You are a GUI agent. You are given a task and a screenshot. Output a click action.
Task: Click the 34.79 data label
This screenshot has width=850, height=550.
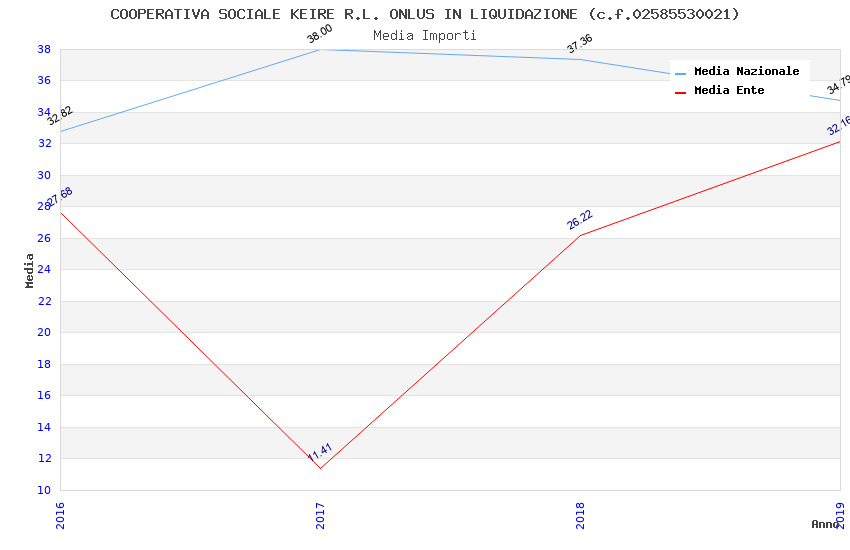tap(839, 85)
